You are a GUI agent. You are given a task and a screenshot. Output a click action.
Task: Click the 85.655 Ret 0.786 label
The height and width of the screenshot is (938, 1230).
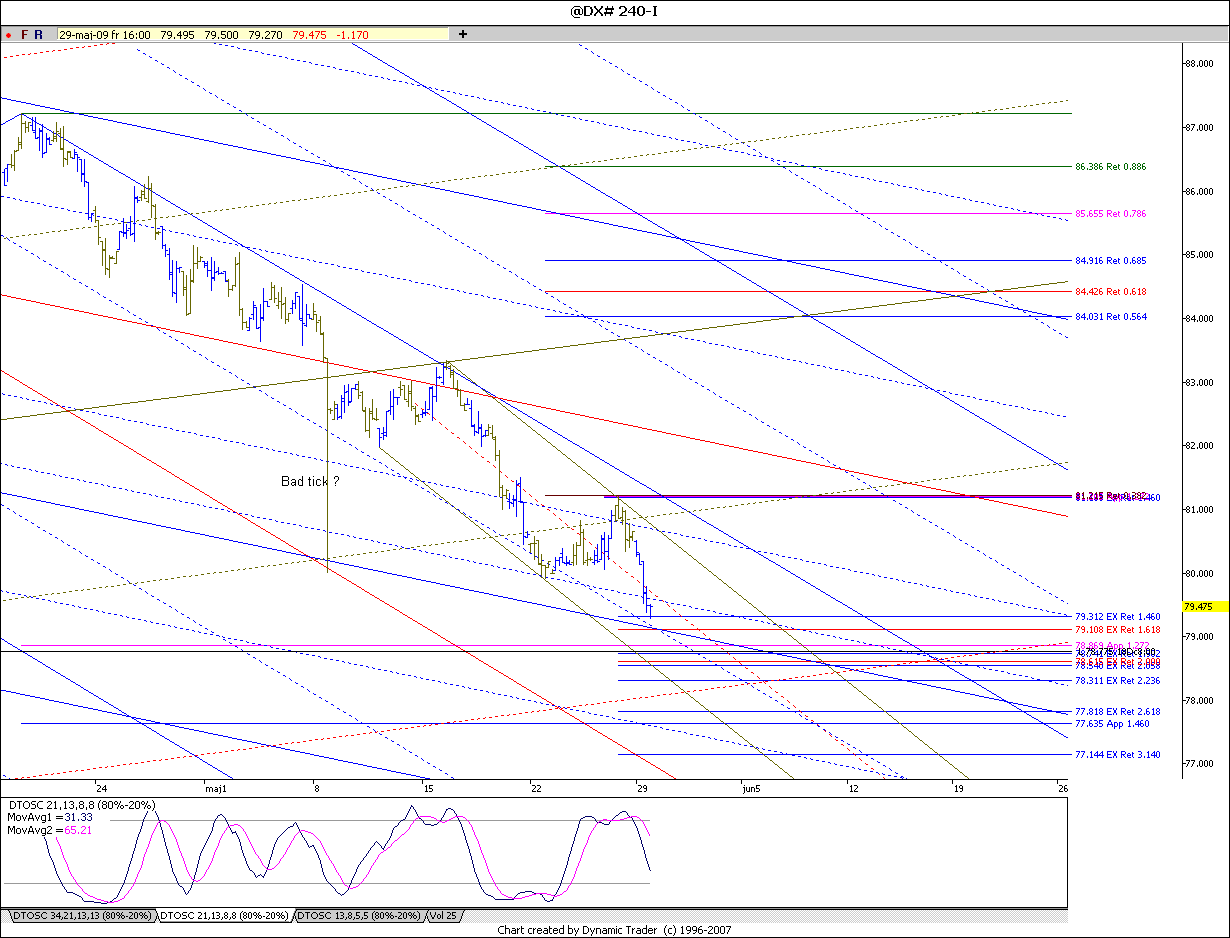coord(1110,214)
